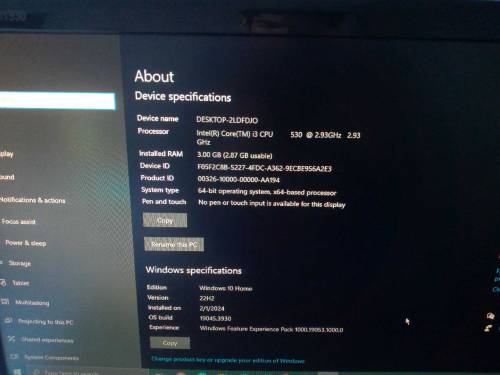Select installed RAM value 3.00 GB
Viewport: 500px width, 375px height.
pyautogui.click(x=235, y=155)
